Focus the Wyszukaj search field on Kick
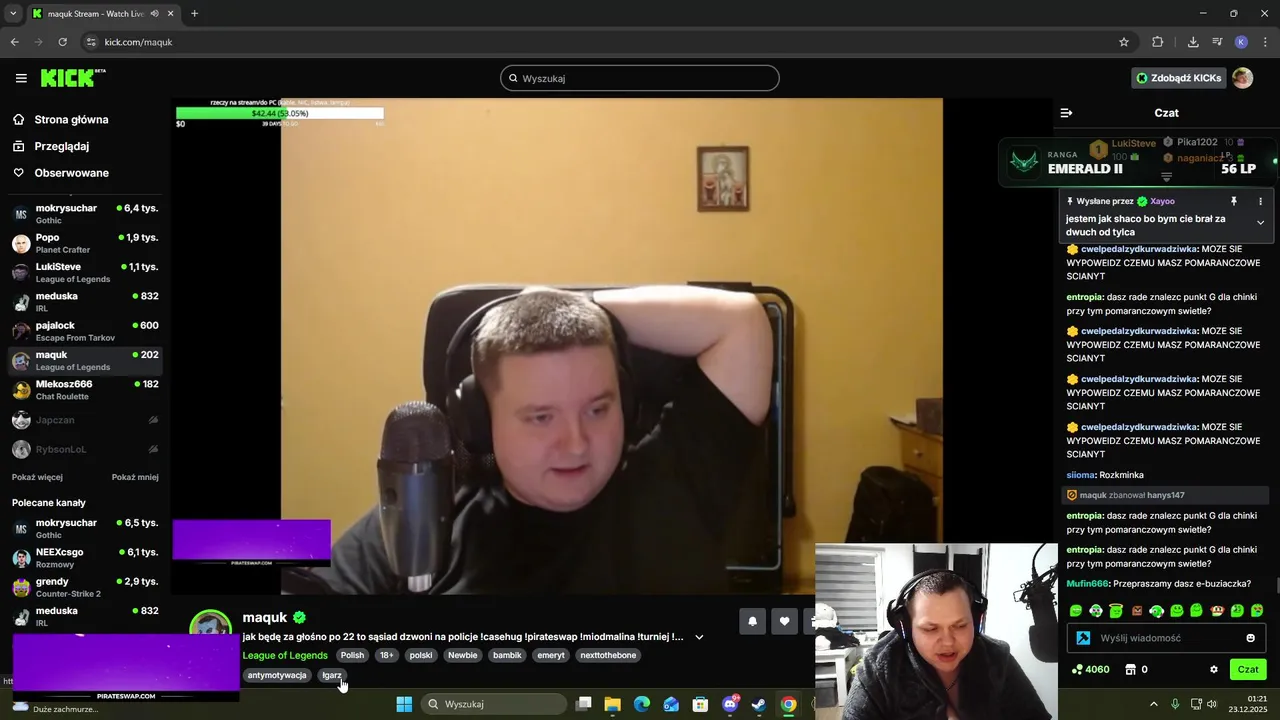Image resolution: width=1280 pixels, height=720 pixels. pos(640,78)
